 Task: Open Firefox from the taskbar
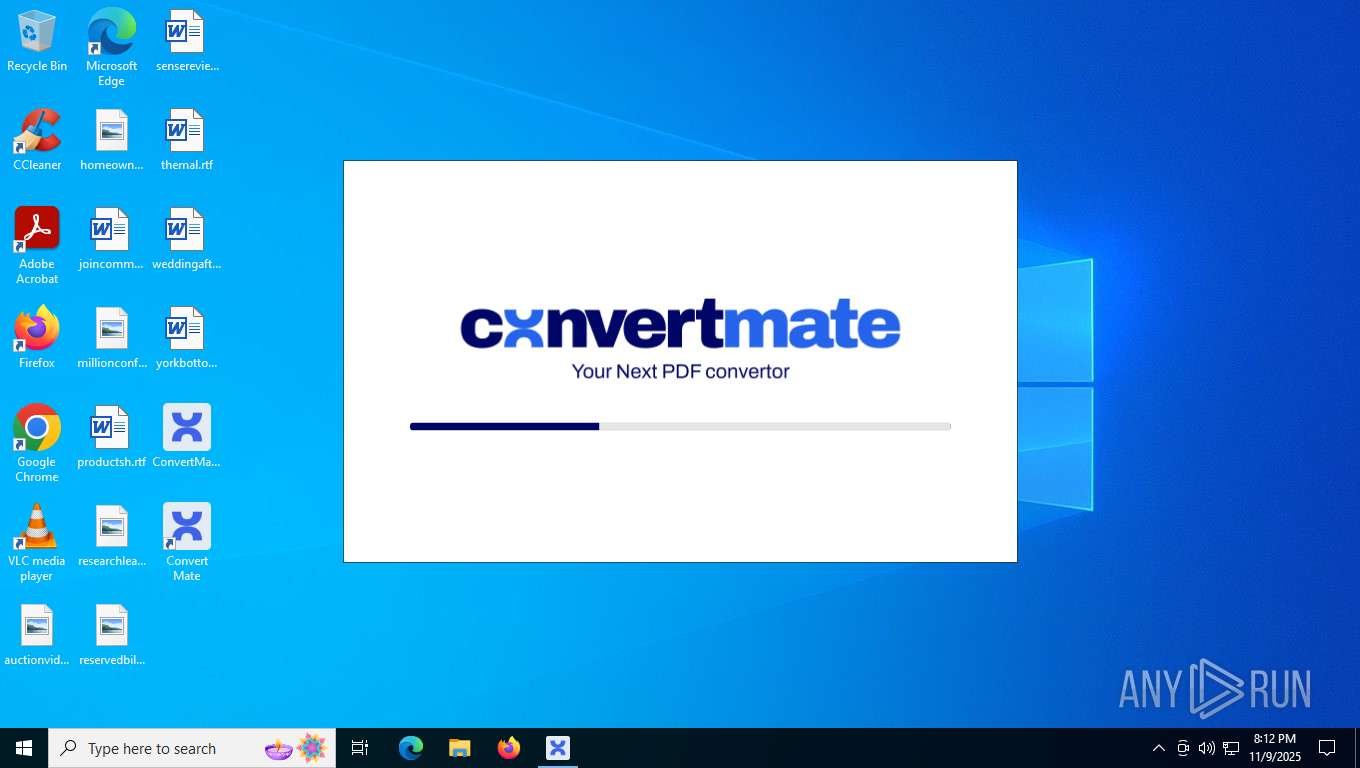point(509,748)
